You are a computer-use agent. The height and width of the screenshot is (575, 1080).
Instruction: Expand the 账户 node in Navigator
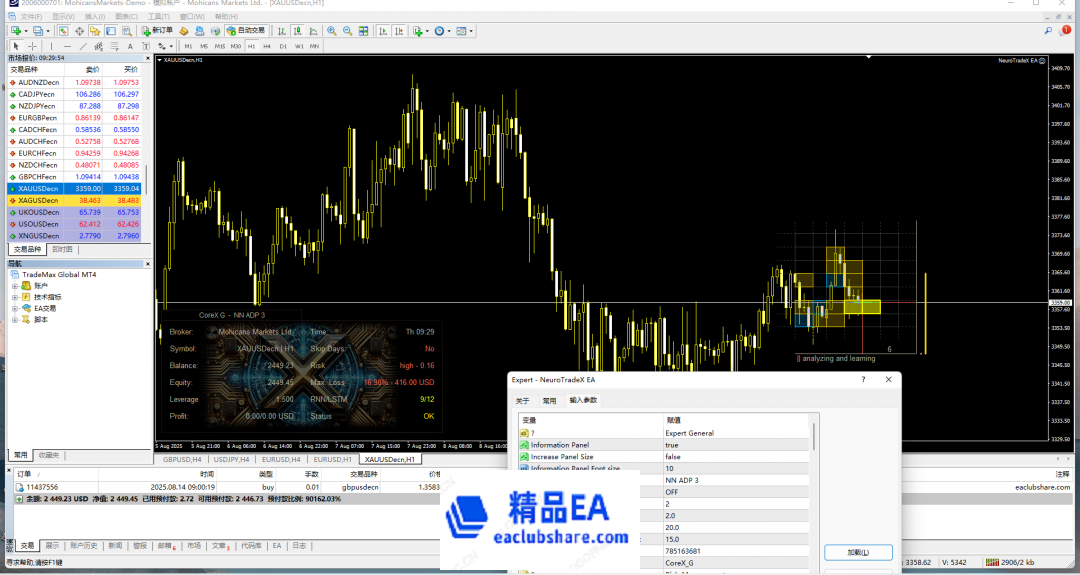(14, 285)
